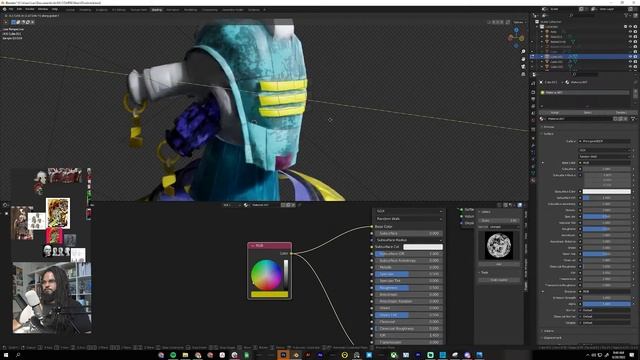The height and width of the screenshot is (360, 640).
Task: Click the viewport zoom magnifier icon
Action: 523,51
